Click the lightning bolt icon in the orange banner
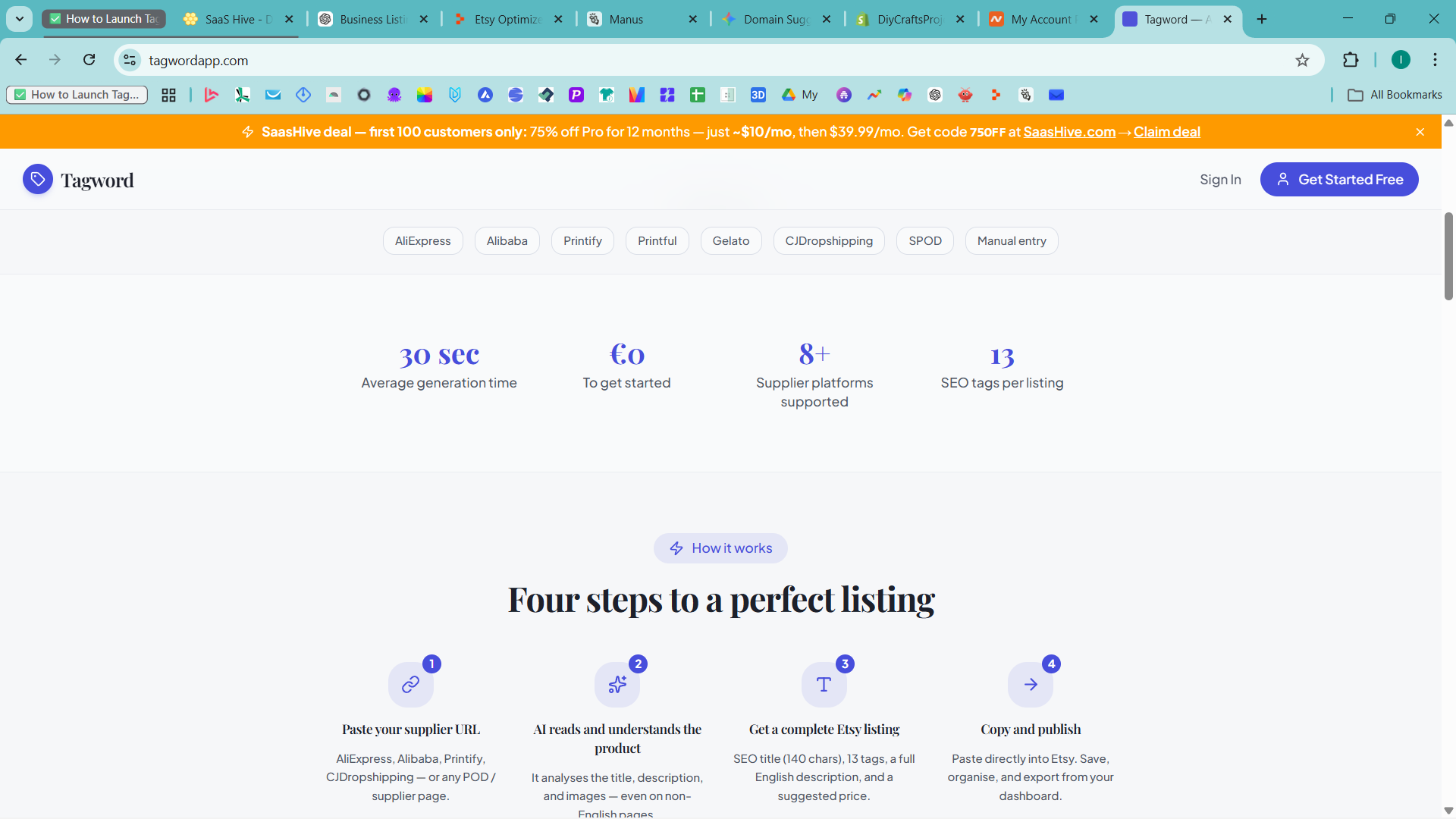The image size is (1456, 819). pos(248,132)
